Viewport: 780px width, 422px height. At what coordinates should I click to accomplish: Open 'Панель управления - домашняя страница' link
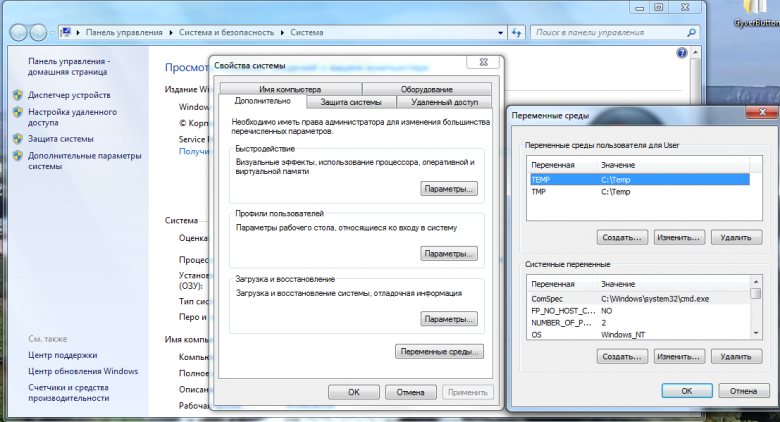point(69,66)
